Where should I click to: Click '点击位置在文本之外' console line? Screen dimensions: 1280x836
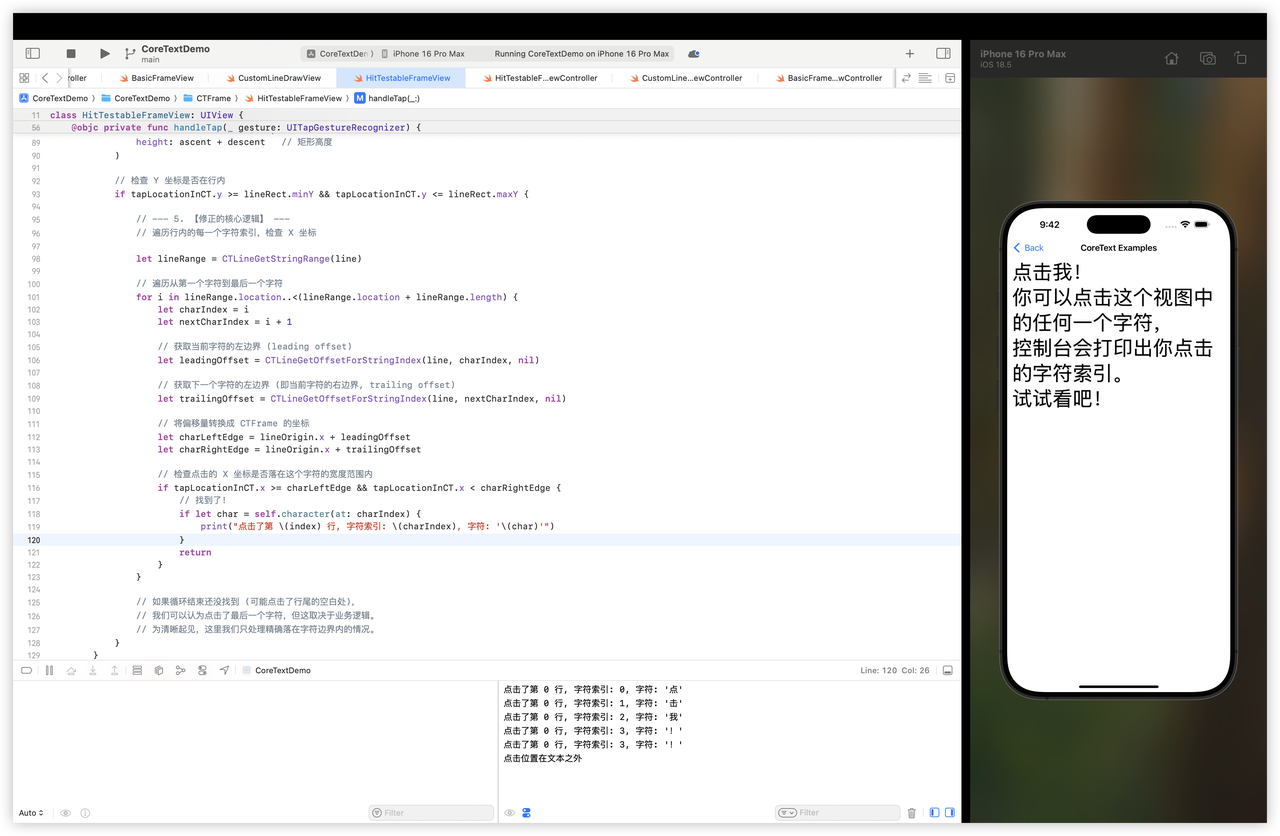click(543, 759)
